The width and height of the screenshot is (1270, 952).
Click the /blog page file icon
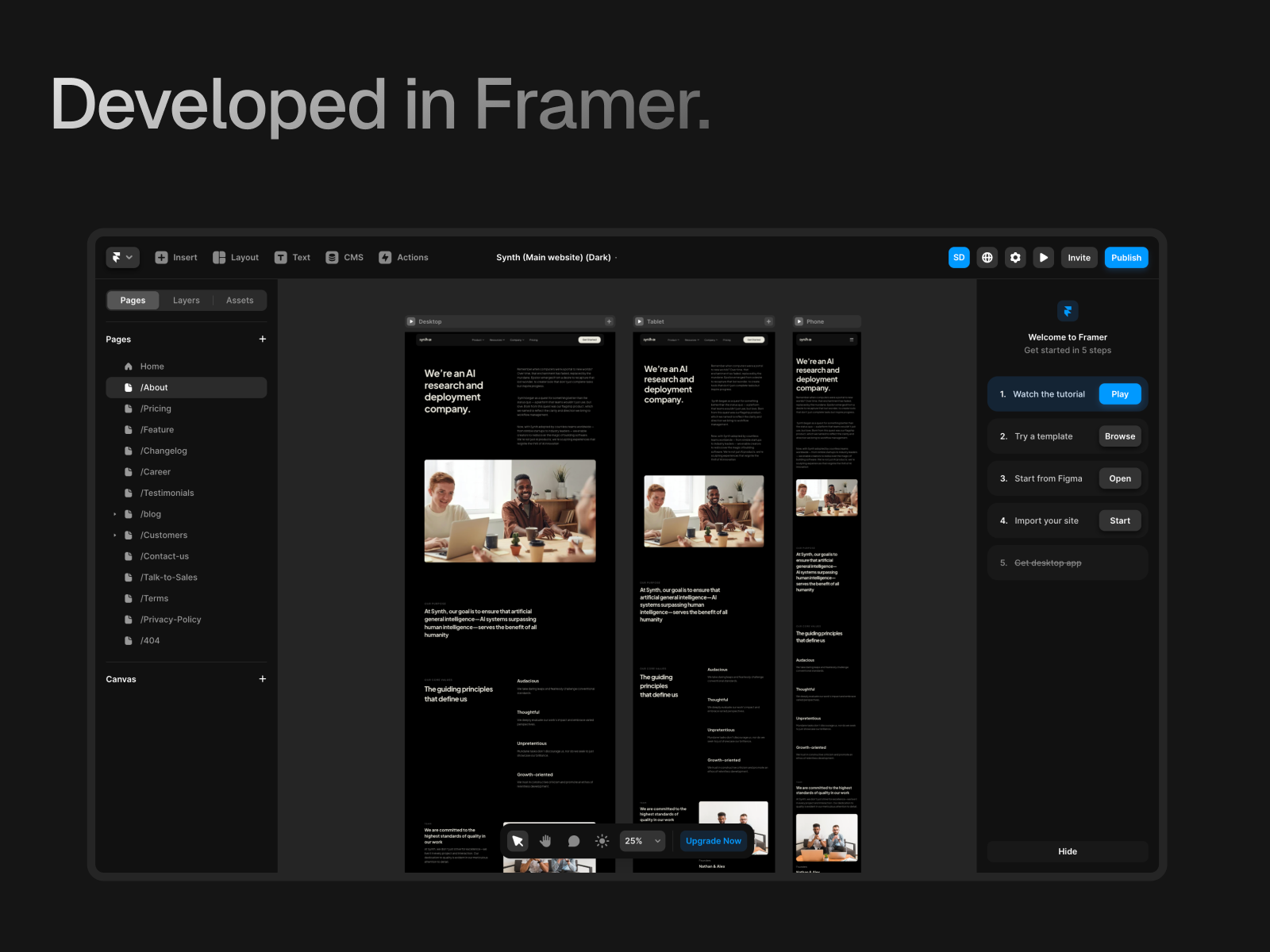129,514
